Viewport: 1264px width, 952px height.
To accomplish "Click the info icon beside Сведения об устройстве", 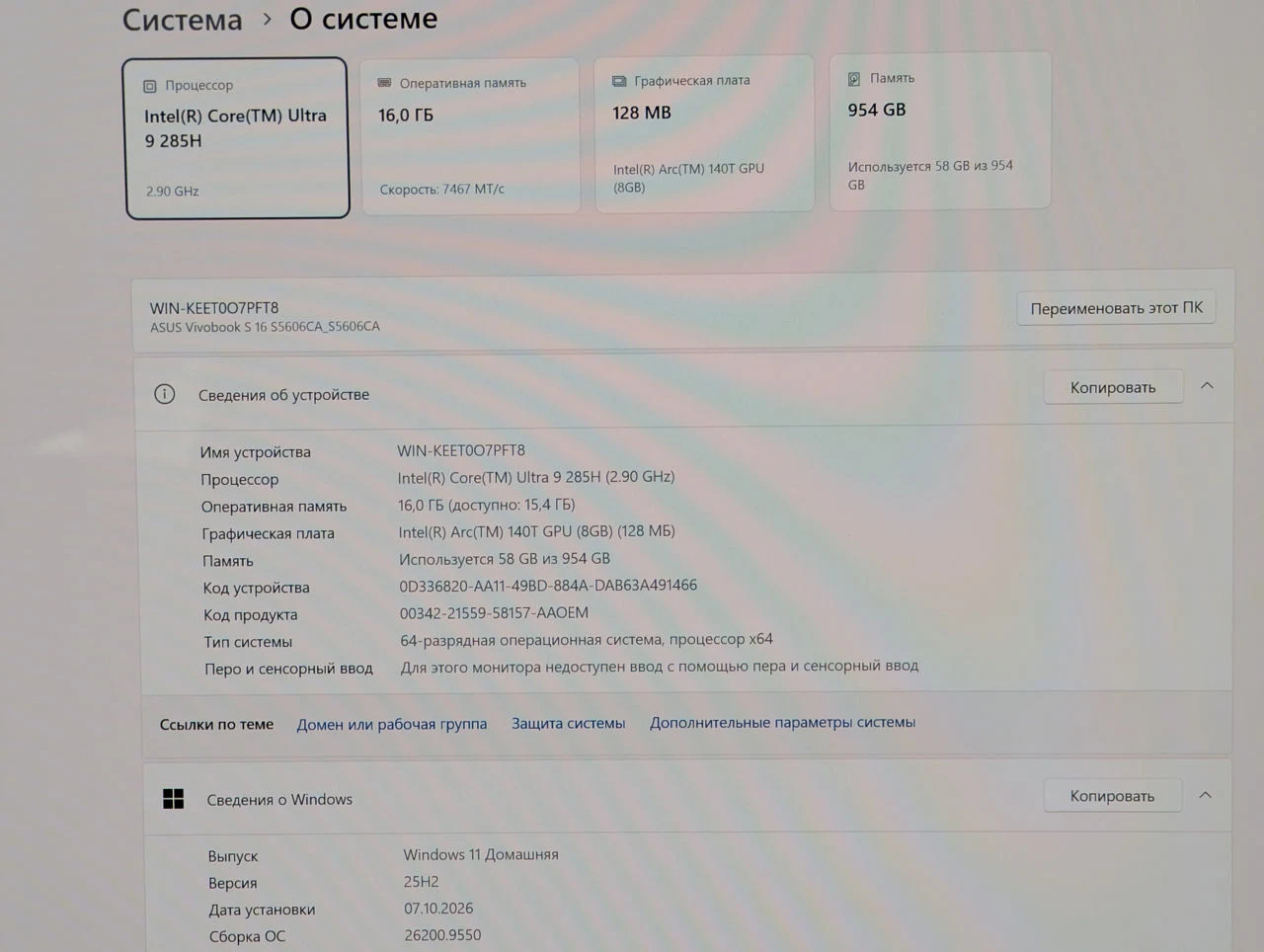I will click(165, 394).
